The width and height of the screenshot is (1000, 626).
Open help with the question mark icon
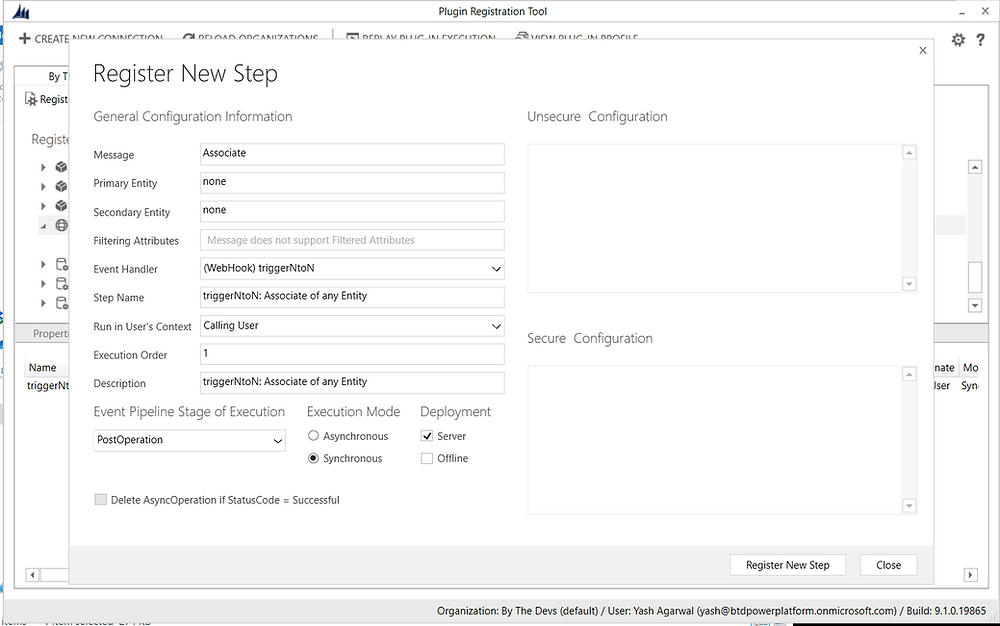980,40
